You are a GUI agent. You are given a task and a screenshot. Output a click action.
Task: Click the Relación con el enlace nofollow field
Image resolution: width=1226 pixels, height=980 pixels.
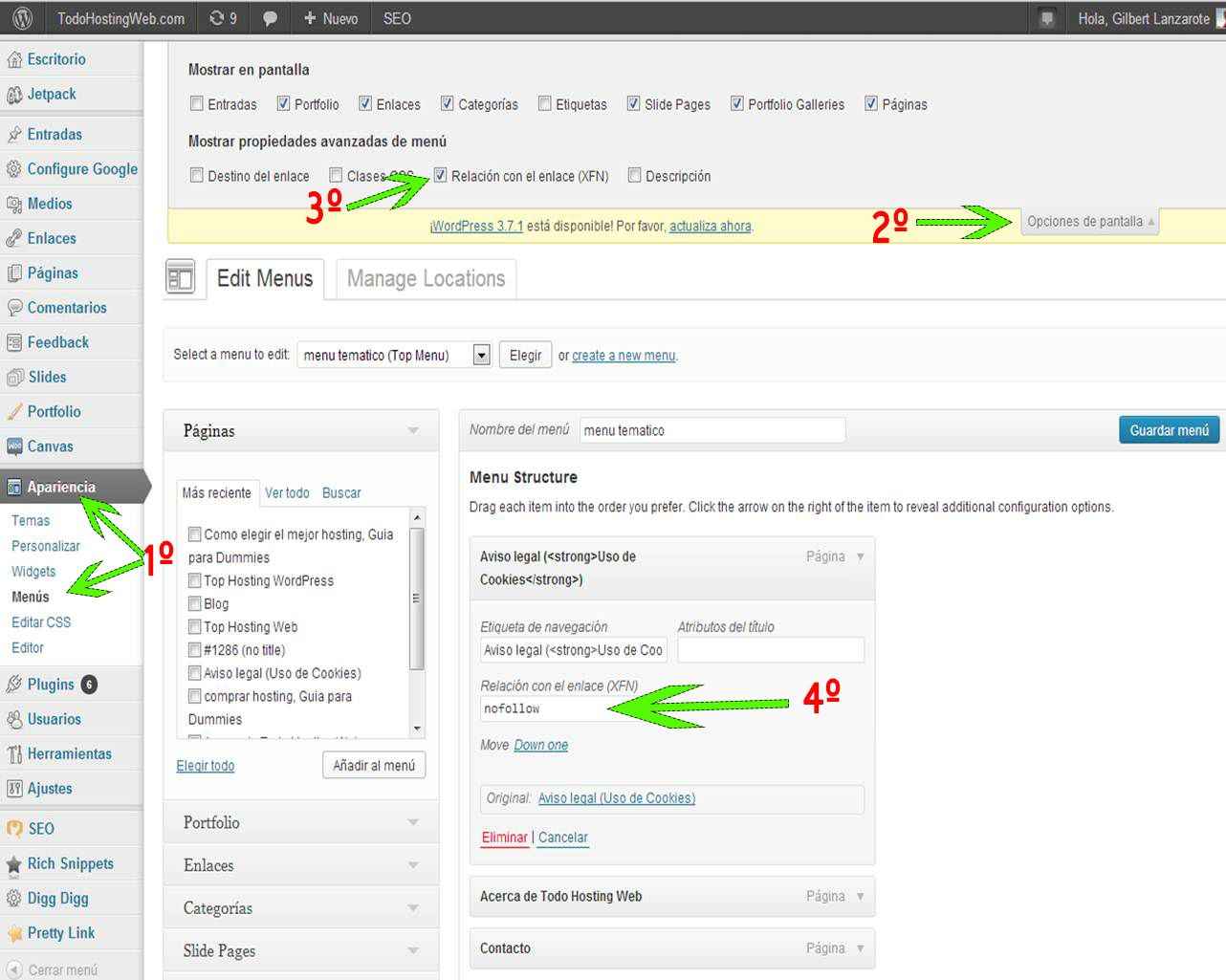[574, 708]
